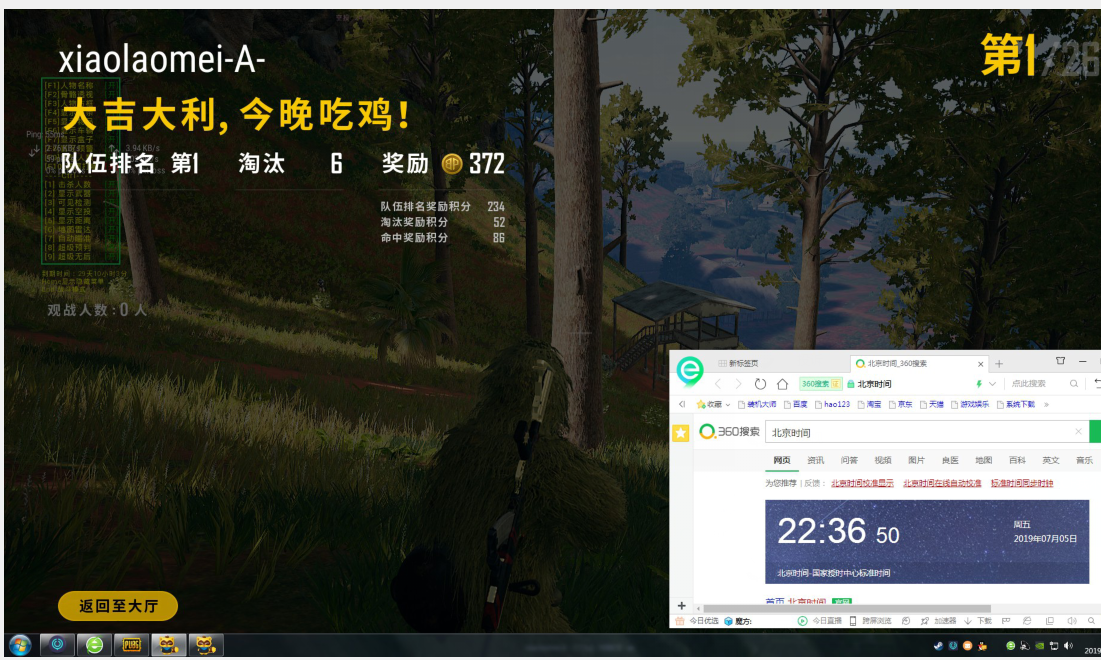This screenshot has width=1101, height=660.
Task: Click the status bar speaker mute icon
Action: [1072, 621]
